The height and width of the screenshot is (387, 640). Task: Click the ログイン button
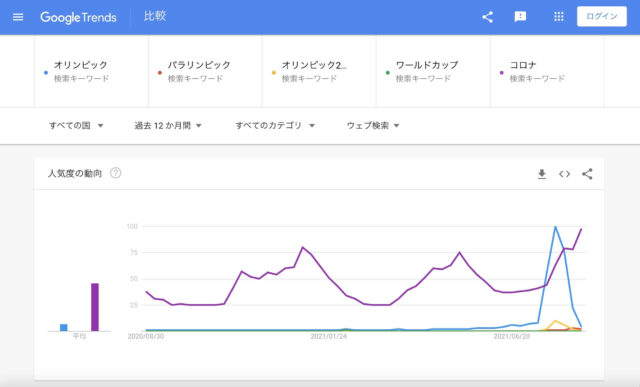(602, 16)
